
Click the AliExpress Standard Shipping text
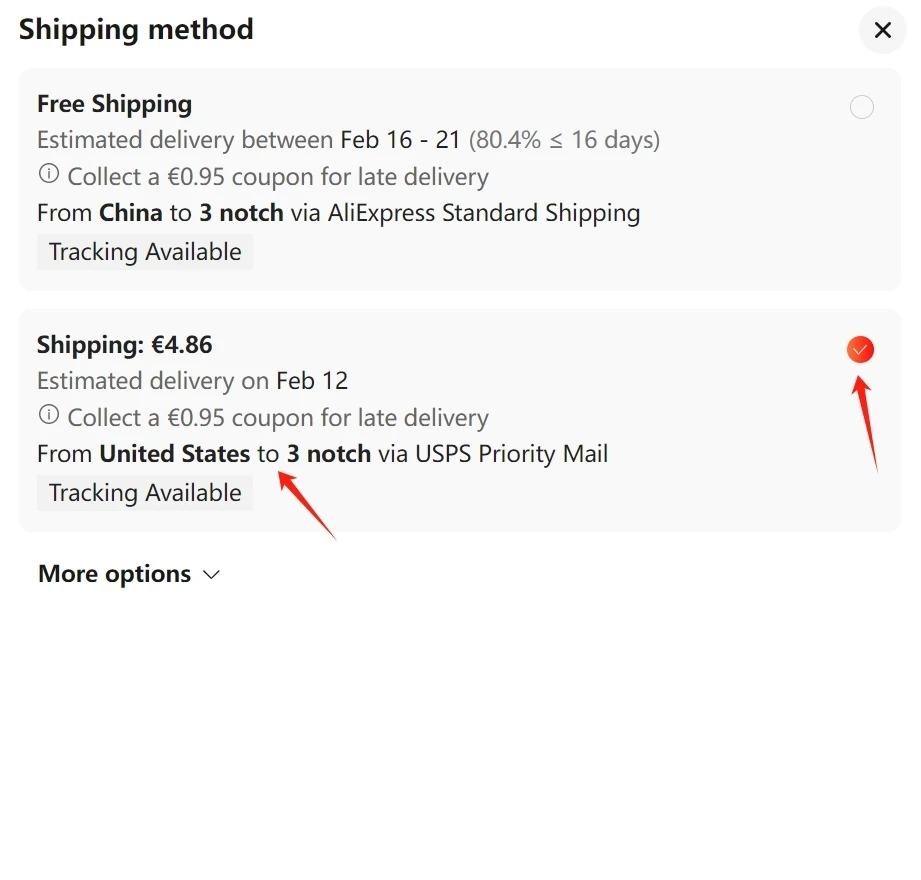(484, 213)
